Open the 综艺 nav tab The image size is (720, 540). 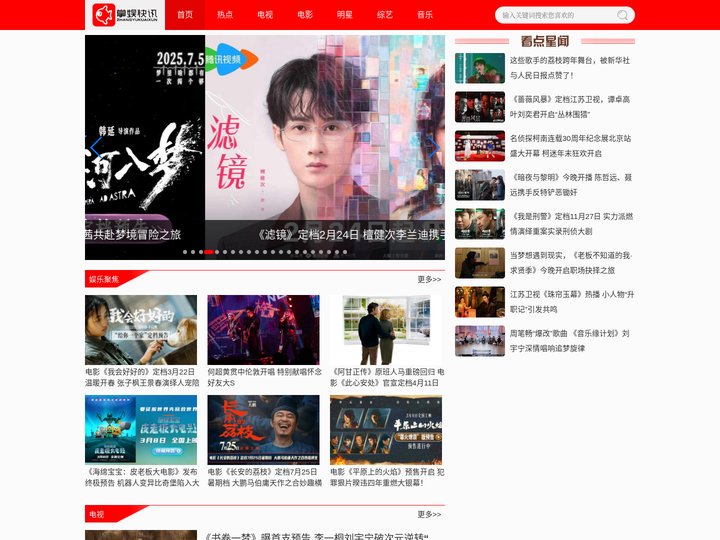[x=385, y=15]
